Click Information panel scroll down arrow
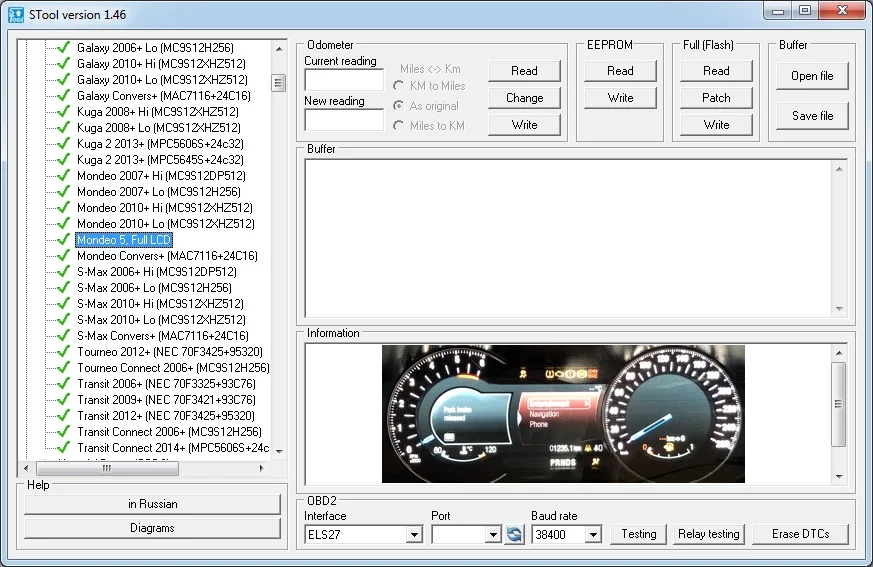Screen dimensions: 873x567 pyautogui.click(x=839, y=477)
